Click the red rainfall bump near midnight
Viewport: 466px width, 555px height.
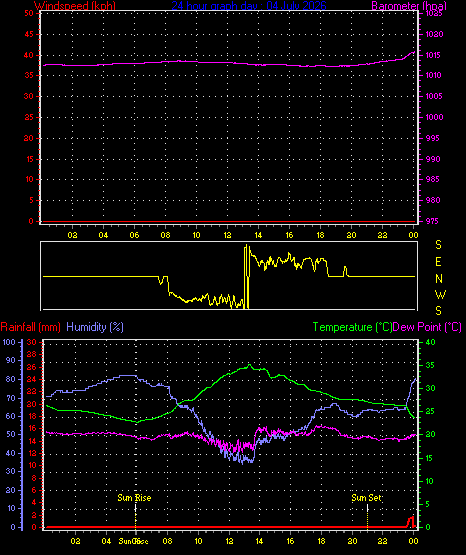pos(411,522)
